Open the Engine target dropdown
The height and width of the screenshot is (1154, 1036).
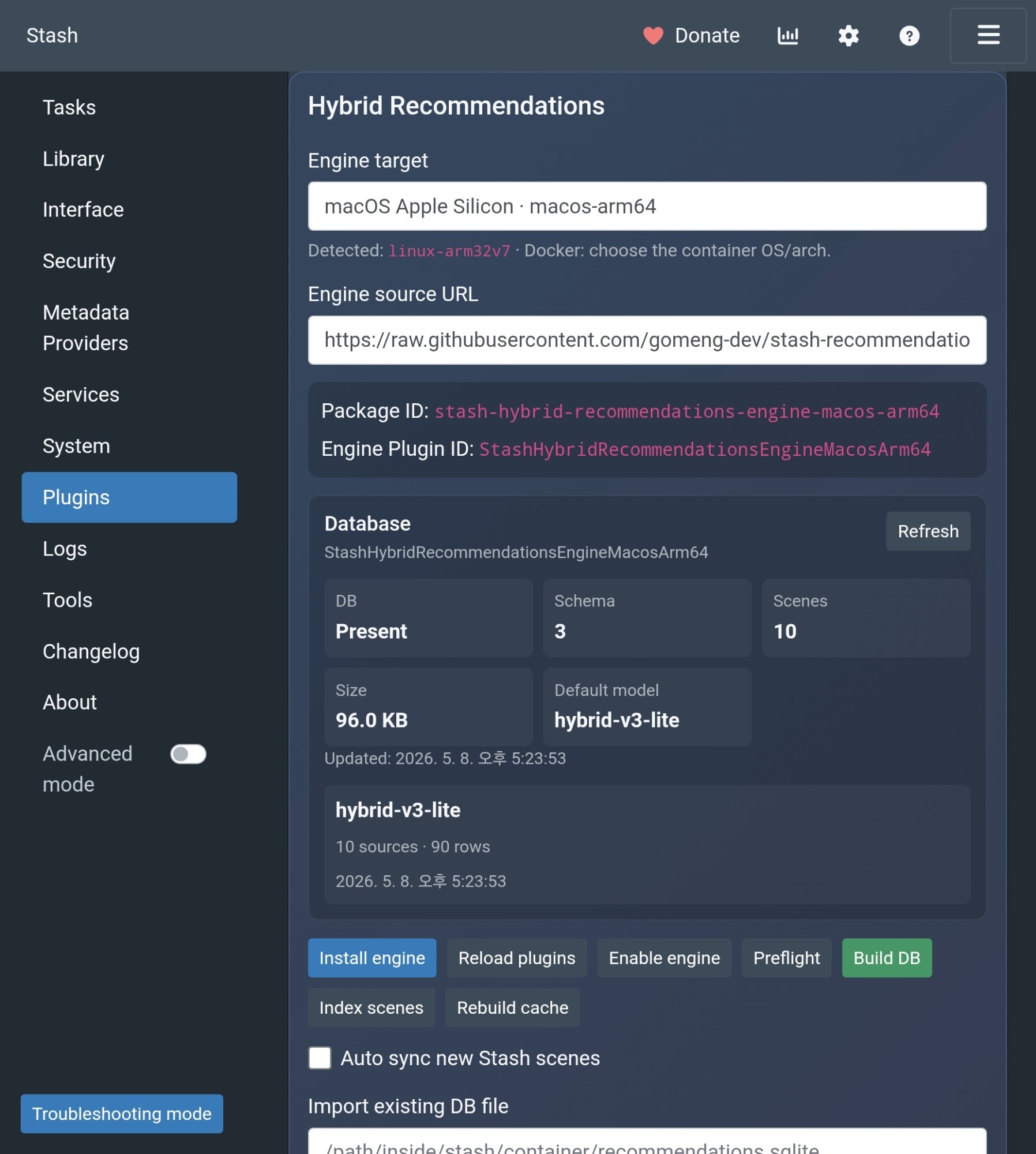(x=647, y=206)
